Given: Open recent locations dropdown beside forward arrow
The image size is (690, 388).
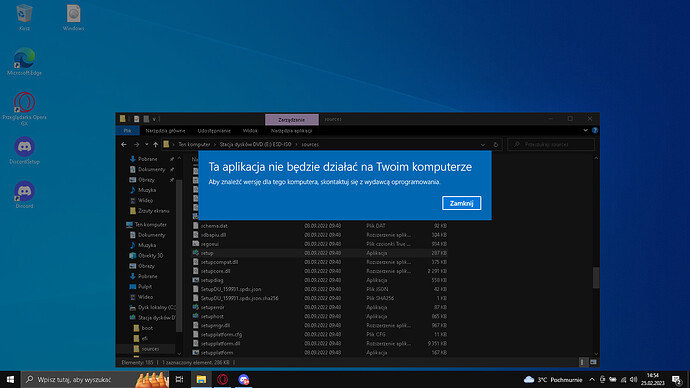Looking at the screenshot, I should pos(147,144).
